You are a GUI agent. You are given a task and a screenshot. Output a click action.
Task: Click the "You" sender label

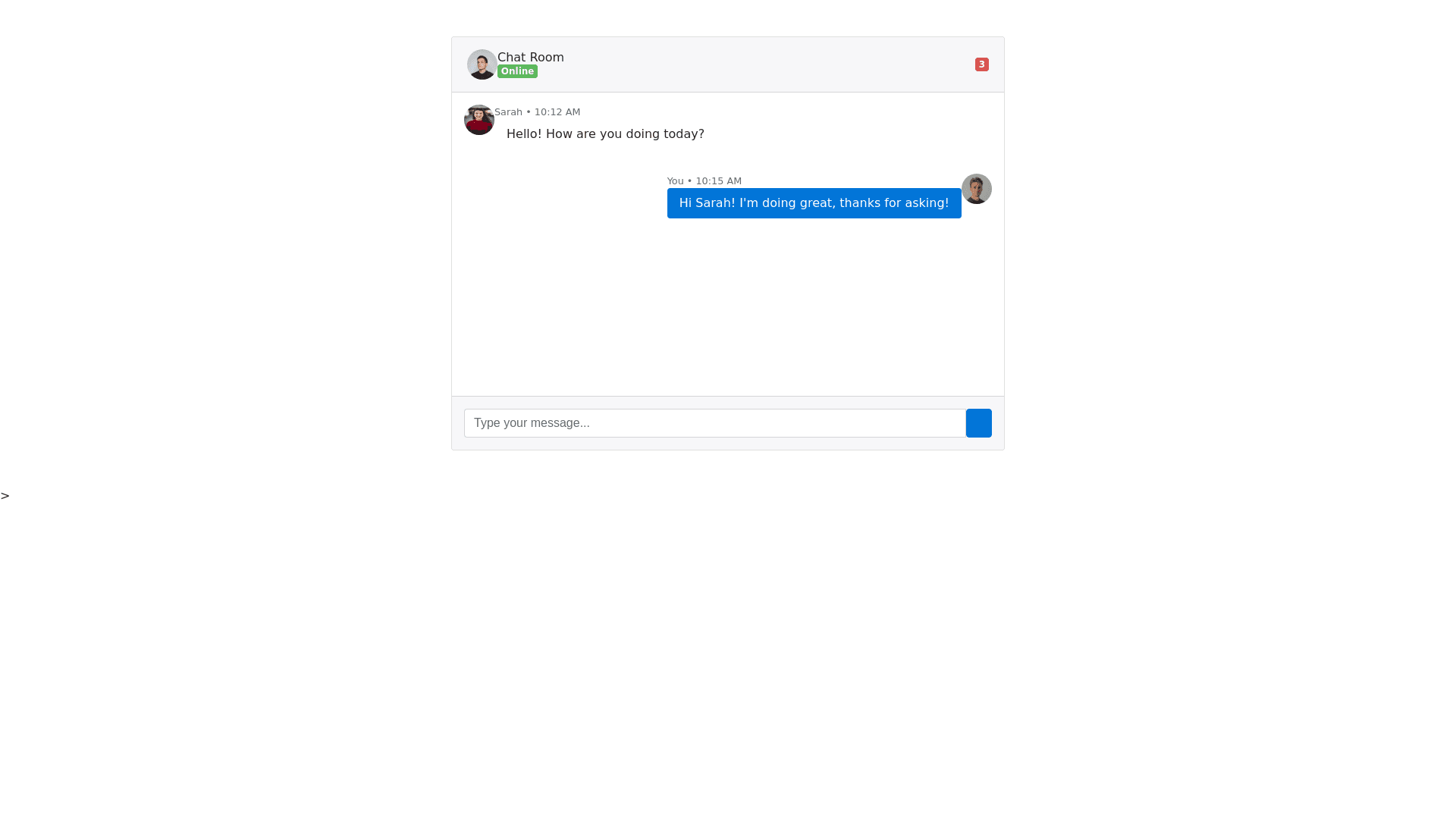(x=675, y=180)
